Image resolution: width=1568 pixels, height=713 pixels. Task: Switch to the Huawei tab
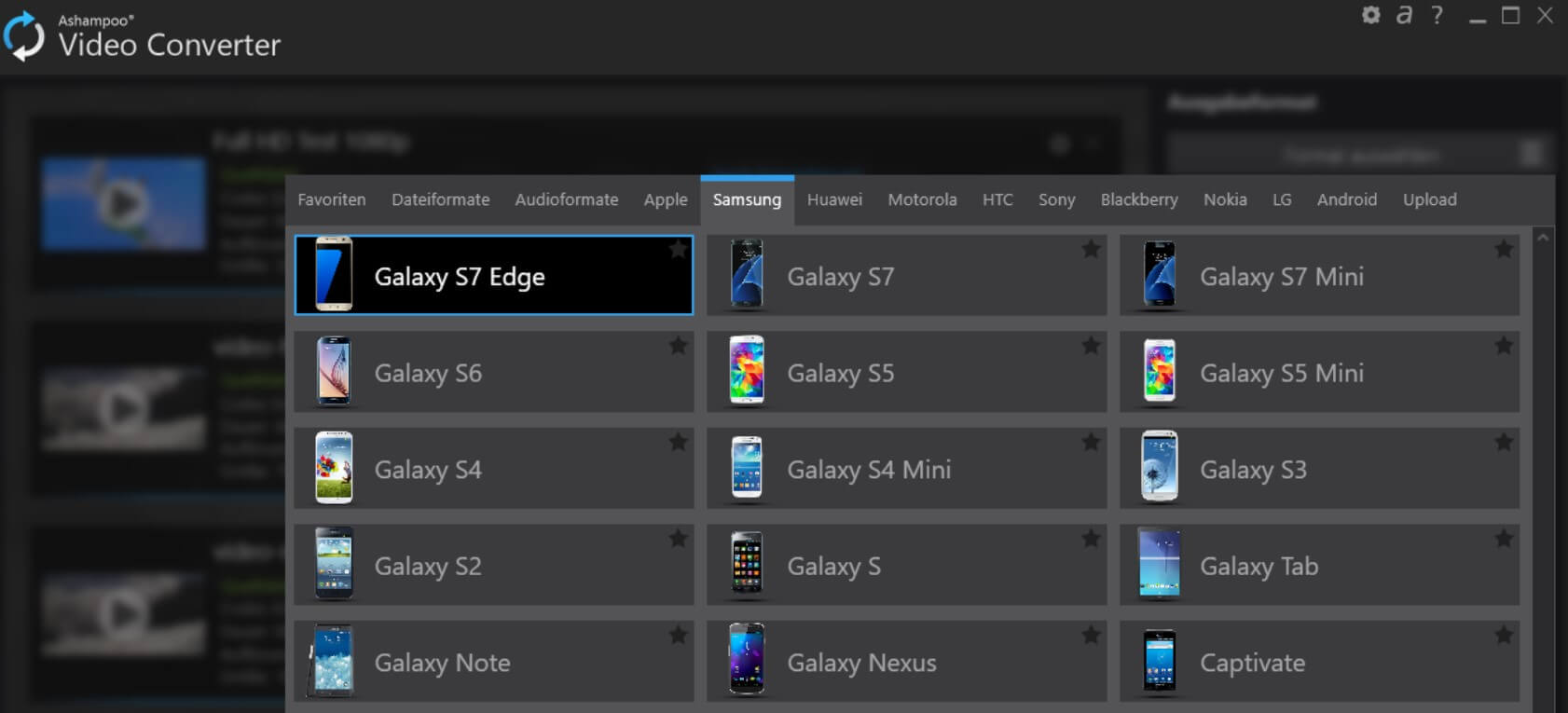click(834, 199)
